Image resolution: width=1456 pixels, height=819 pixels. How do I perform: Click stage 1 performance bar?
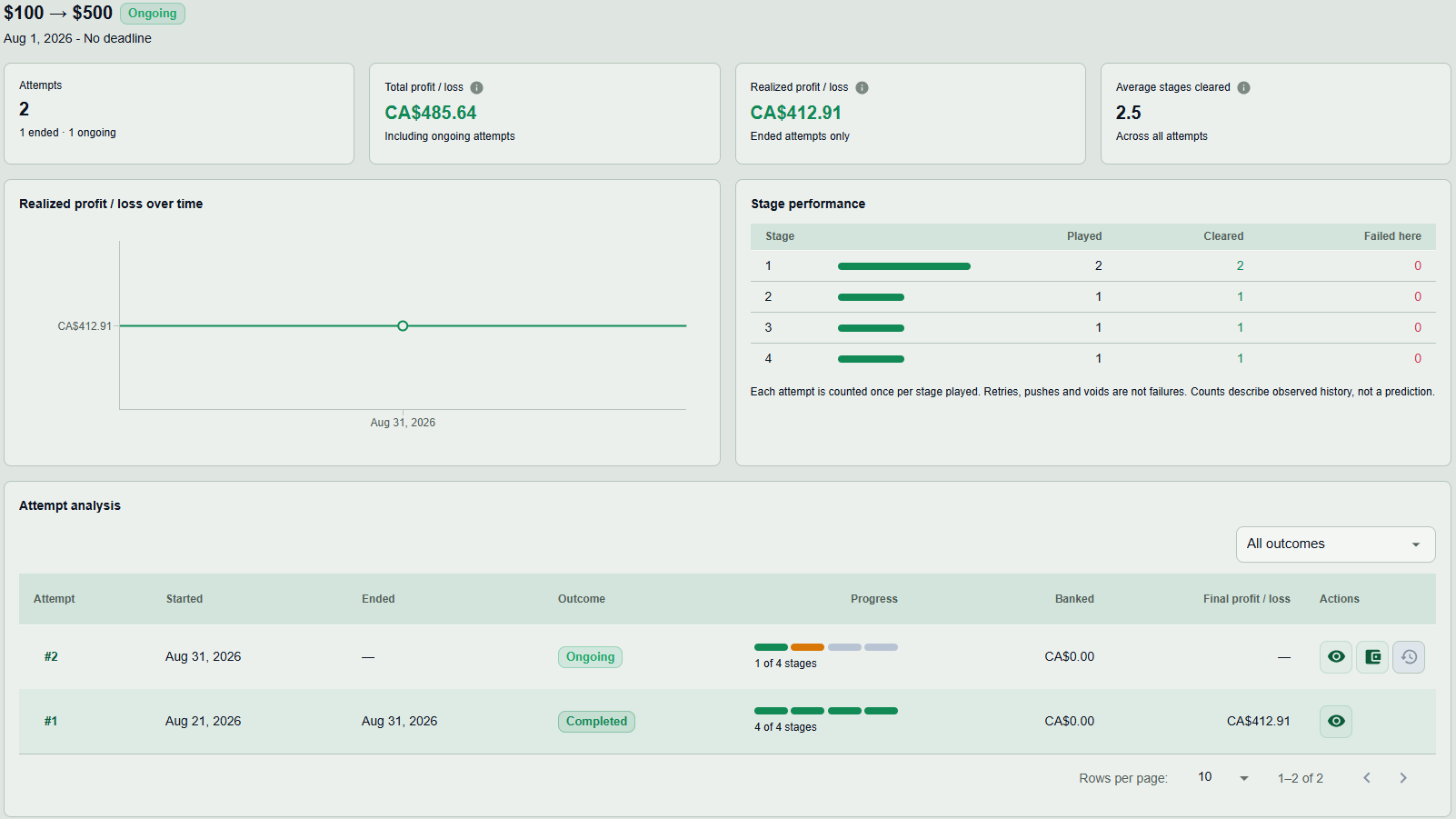click(904, 266)
